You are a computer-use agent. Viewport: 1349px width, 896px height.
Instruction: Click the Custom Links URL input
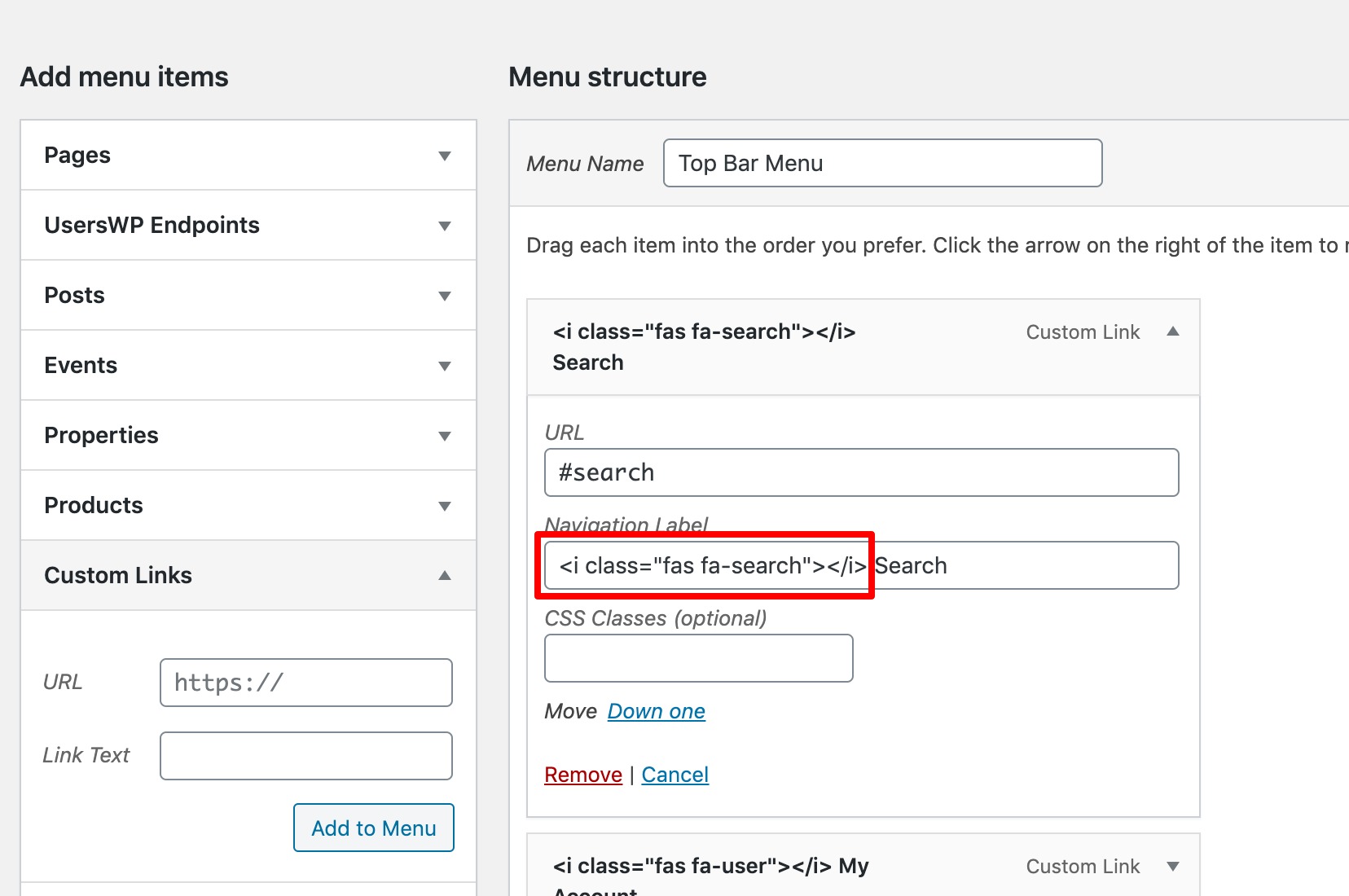pyautogui.click(x=305, y=683)
